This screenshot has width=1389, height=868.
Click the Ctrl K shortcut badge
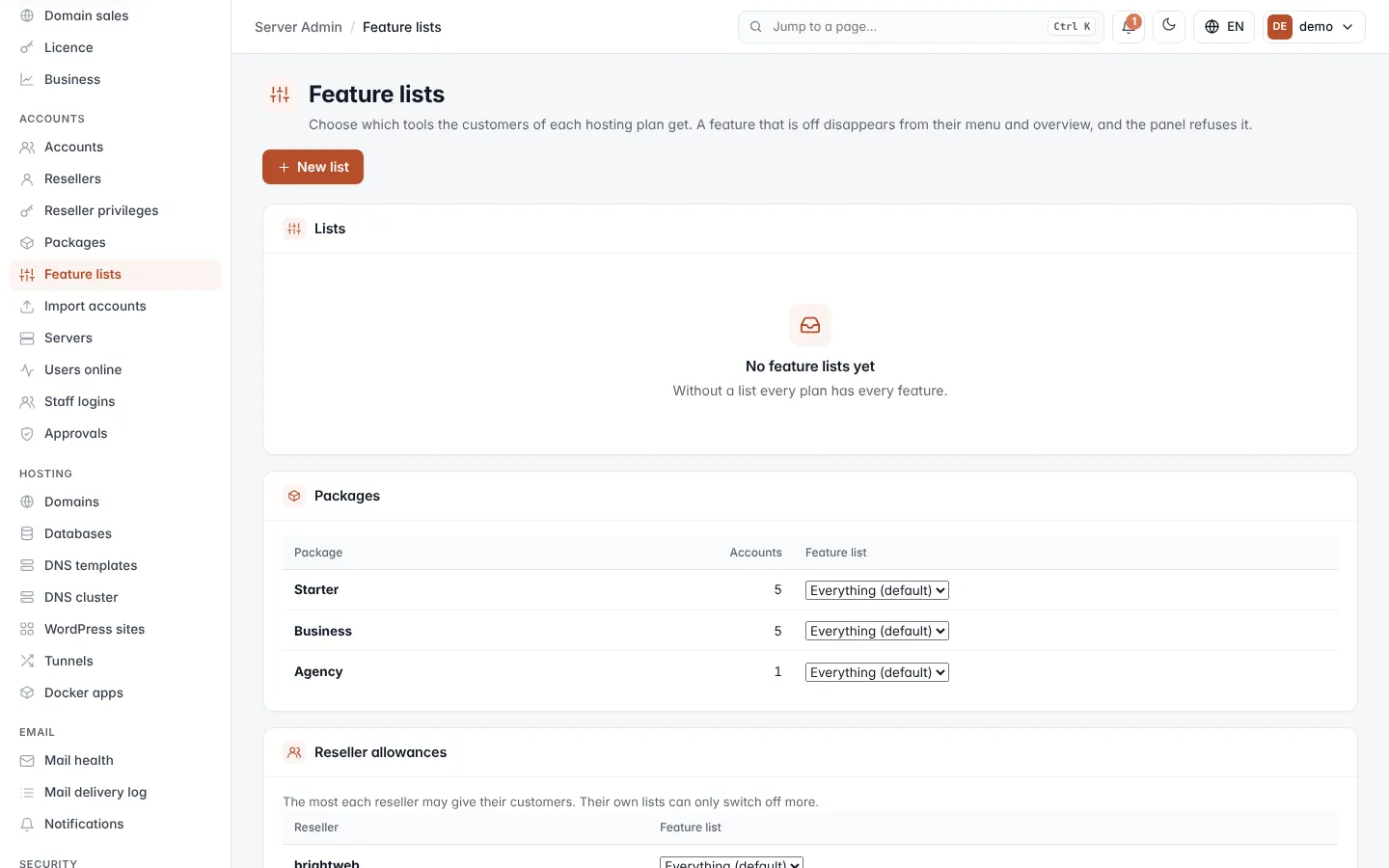tap(1072, 27)
